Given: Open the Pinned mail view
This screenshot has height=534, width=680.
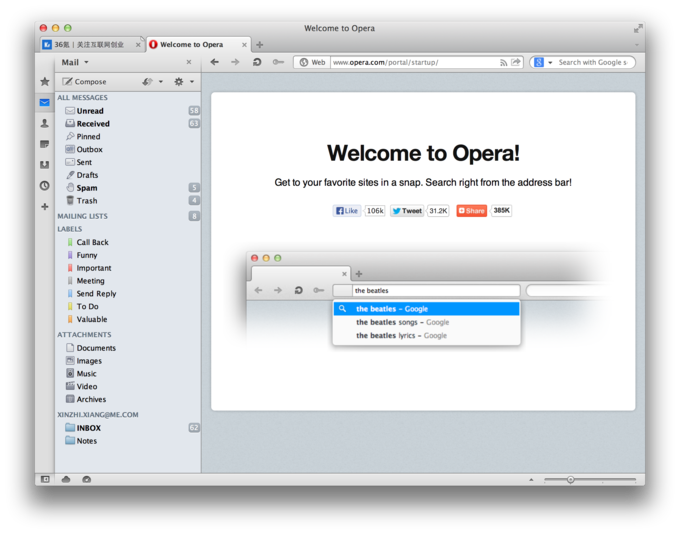Looking at the screenshot, I should pos(128,136).
